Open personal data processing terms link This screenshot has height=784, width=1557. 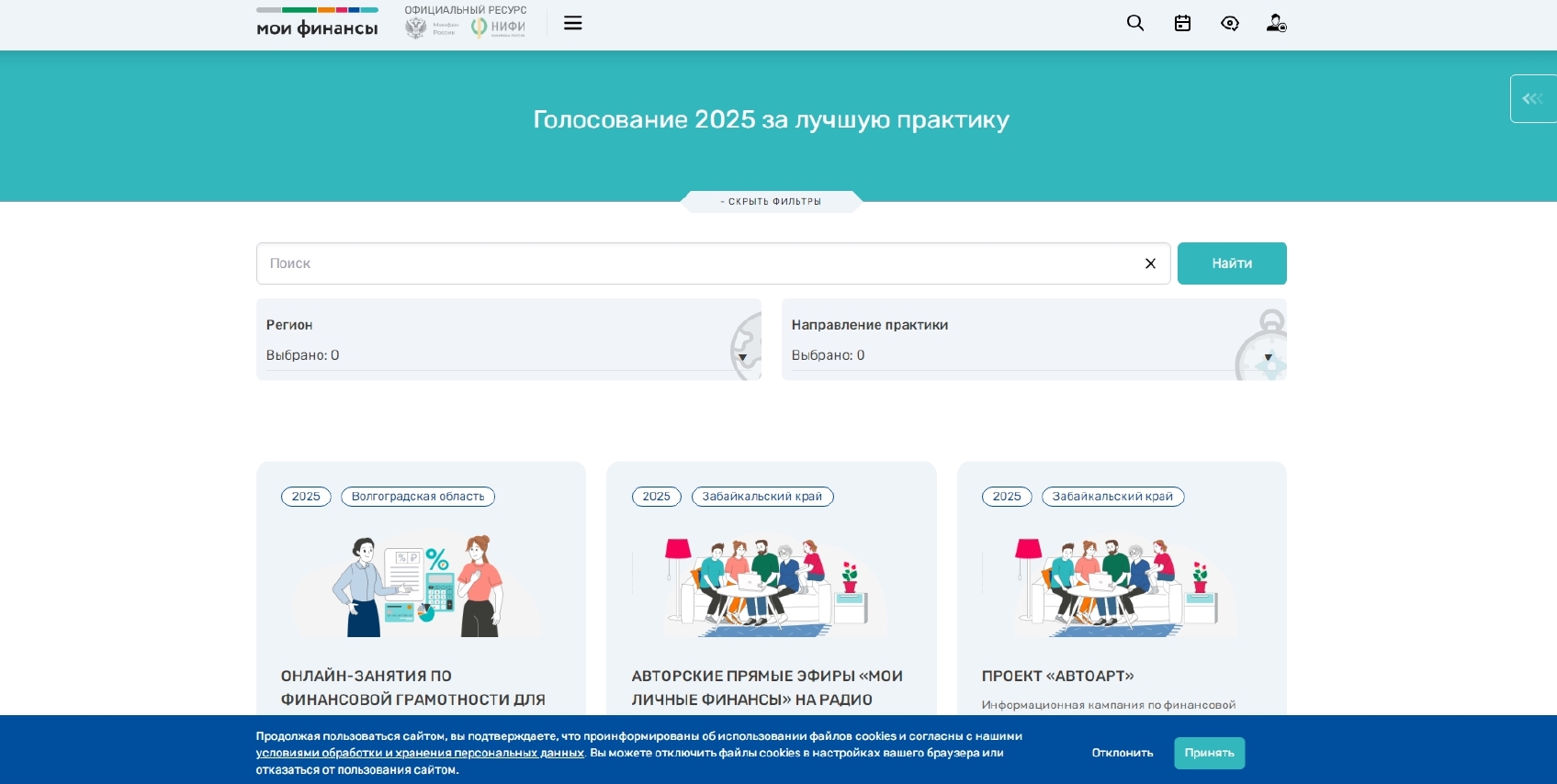tap(420, 753)
